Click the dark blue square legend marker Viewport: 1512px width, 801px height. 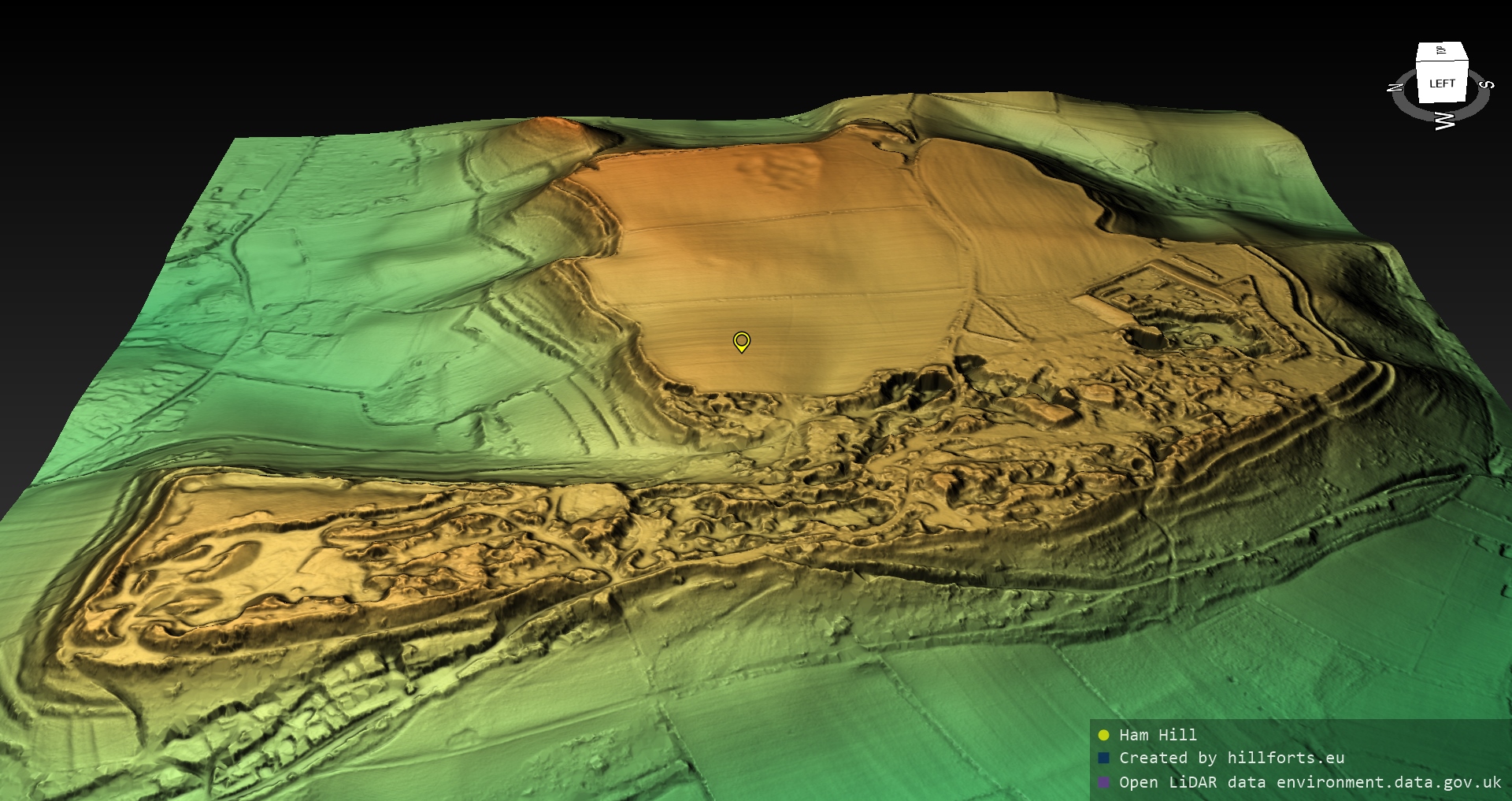point(1103,758)
